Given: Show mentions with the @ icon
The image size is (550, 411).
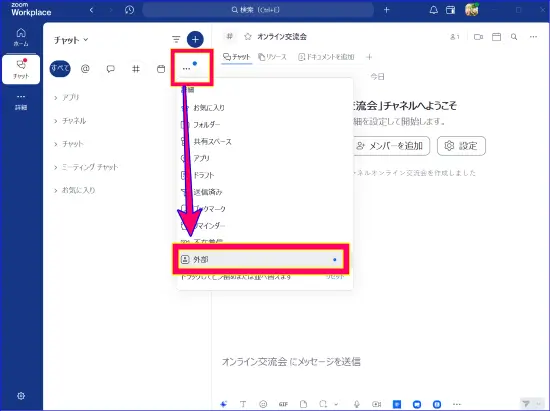Looking at the screenshot, I should (x=85, y=69).
